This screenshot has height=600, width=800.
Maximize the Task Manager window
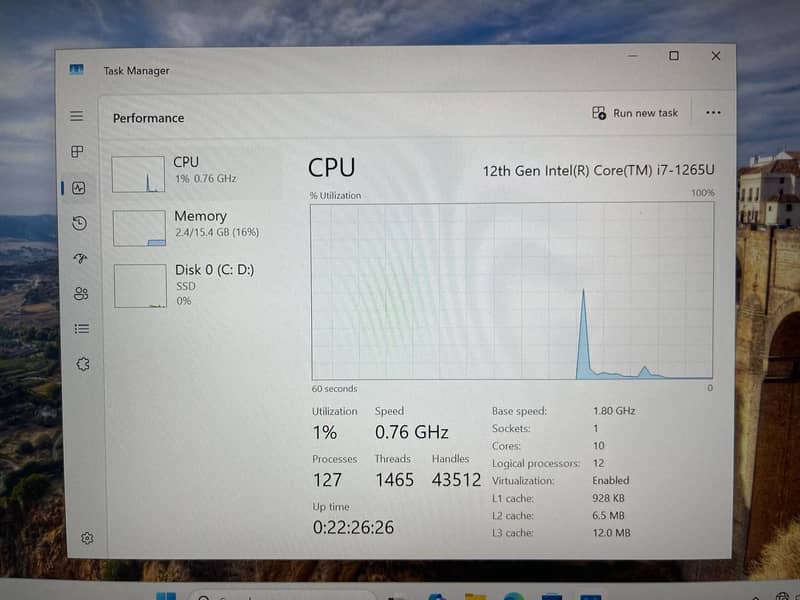(x=673, y=56)
